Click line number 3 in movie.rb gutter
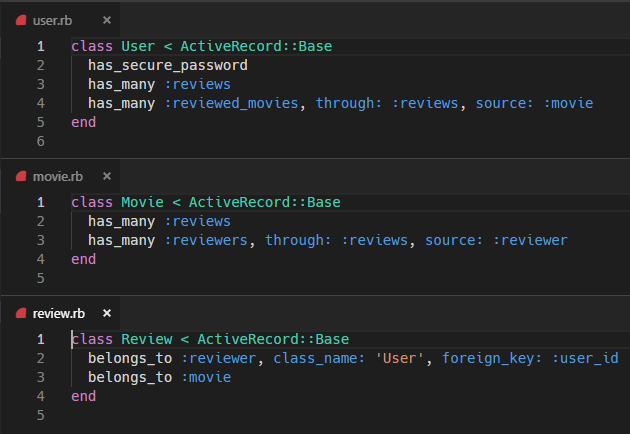The image size is (630, 434). (41, 240)
